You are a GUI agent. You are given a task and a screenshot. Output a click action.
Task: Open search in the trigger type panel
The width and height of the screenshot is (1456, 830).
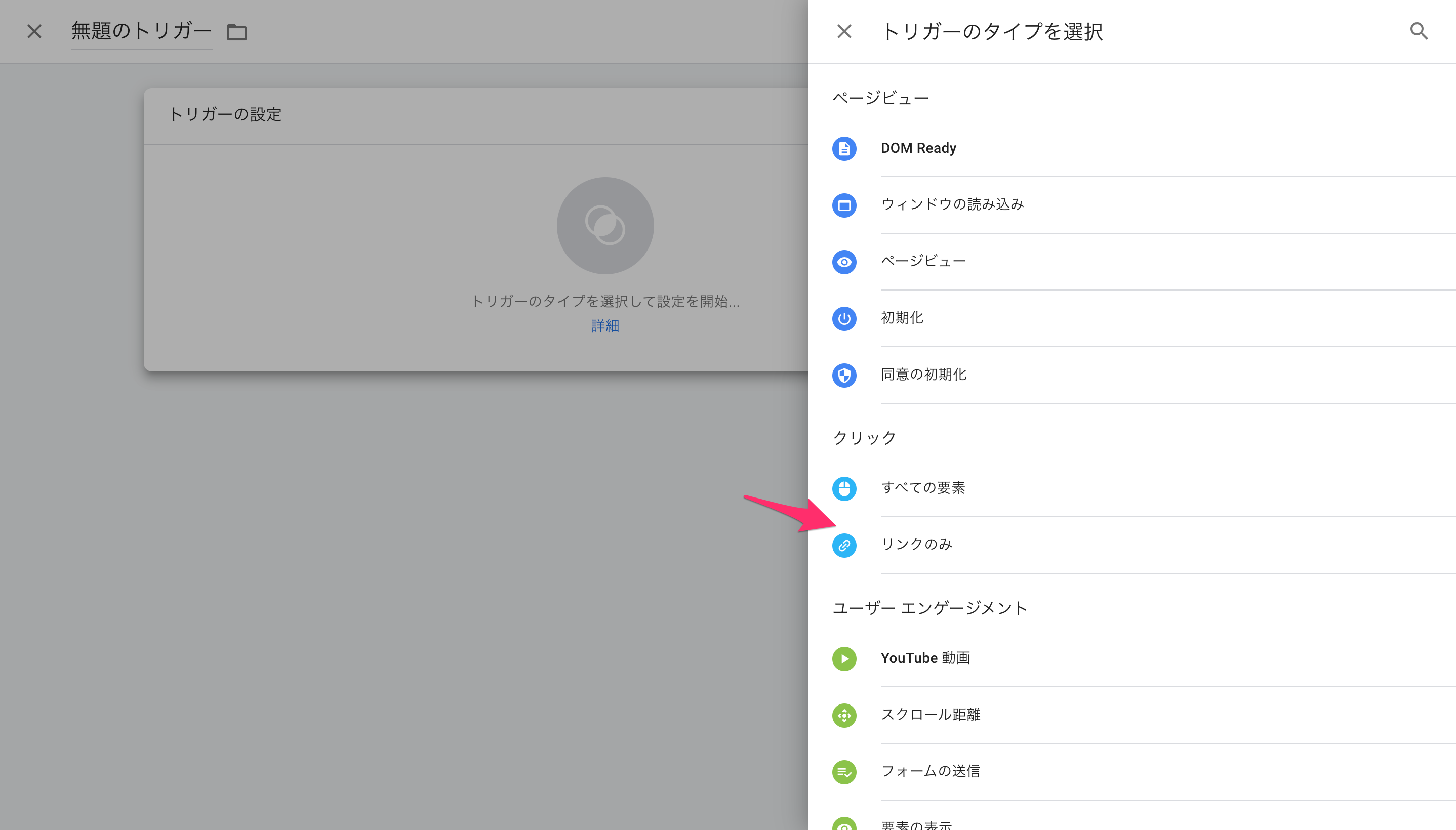(x=1419, y=31)
